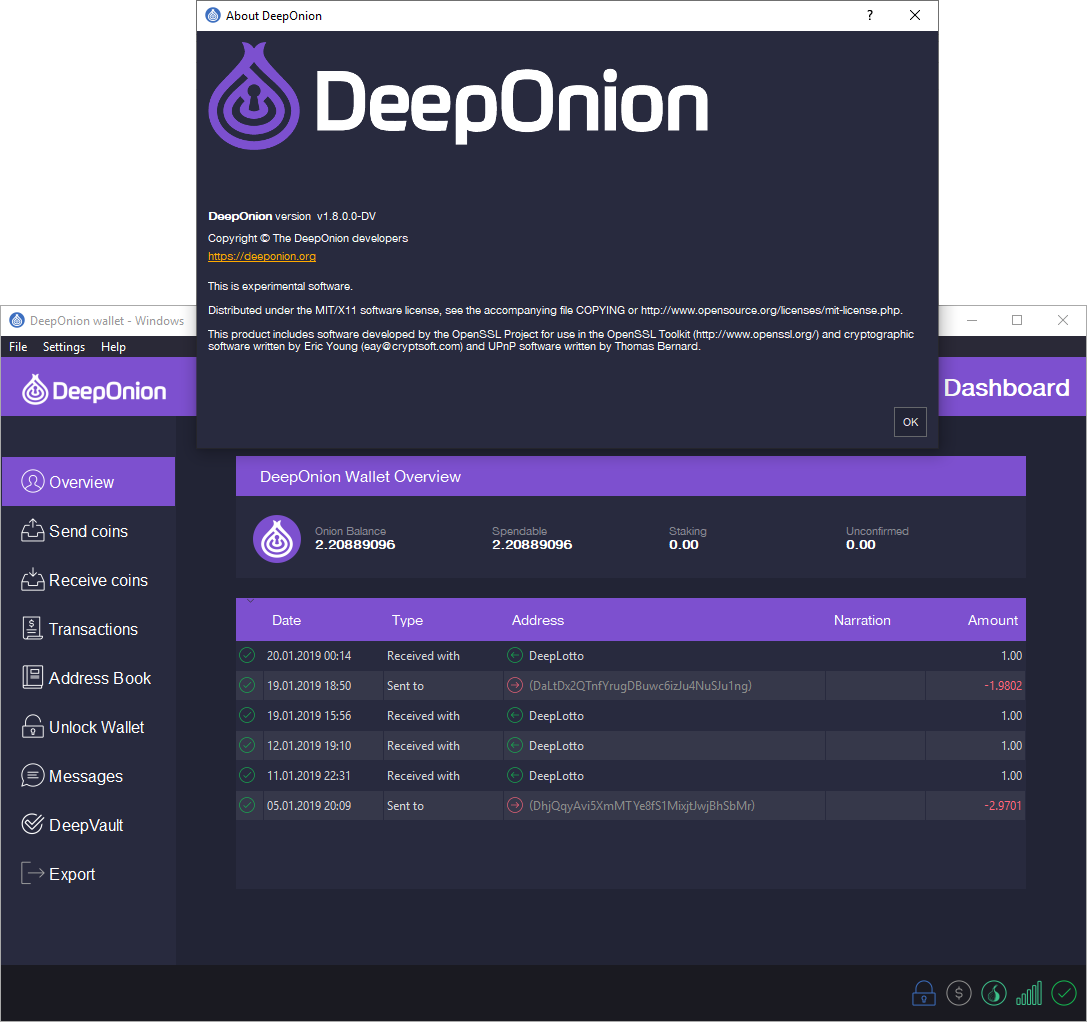
Task: Click the network signal bars icon
Action: pos(1029,994)
